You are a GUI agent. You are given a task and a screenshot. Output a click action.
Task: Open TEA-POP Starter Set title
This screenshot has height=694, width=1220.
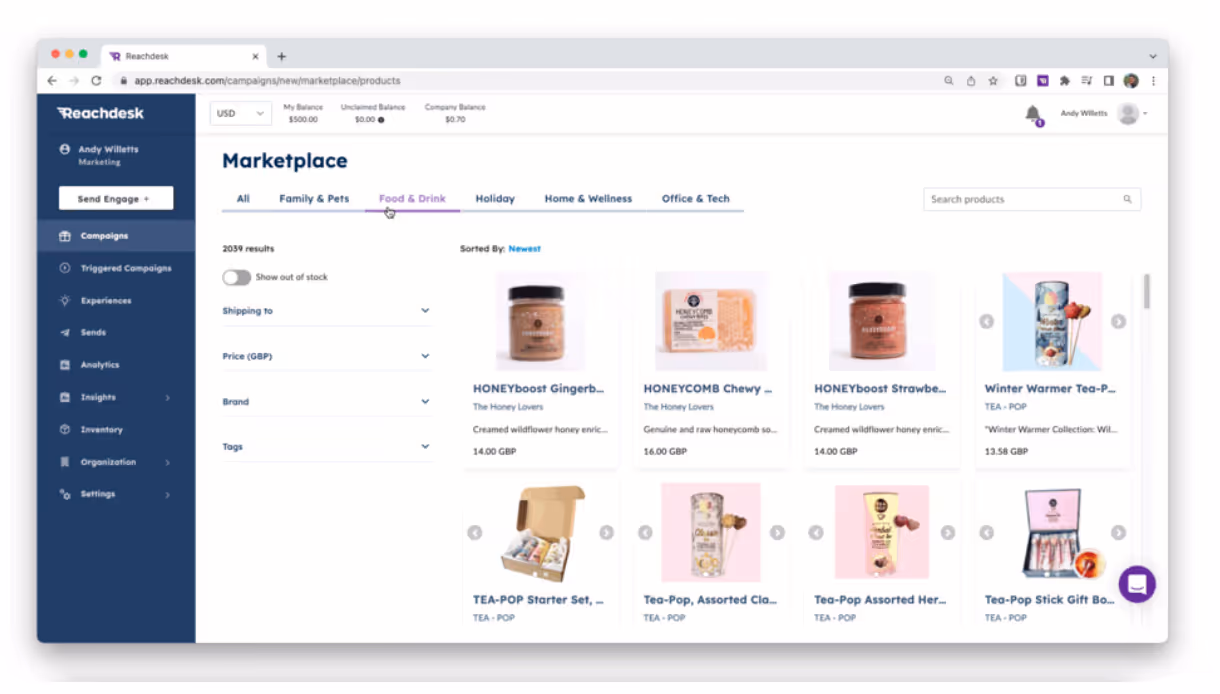point(539,600)
